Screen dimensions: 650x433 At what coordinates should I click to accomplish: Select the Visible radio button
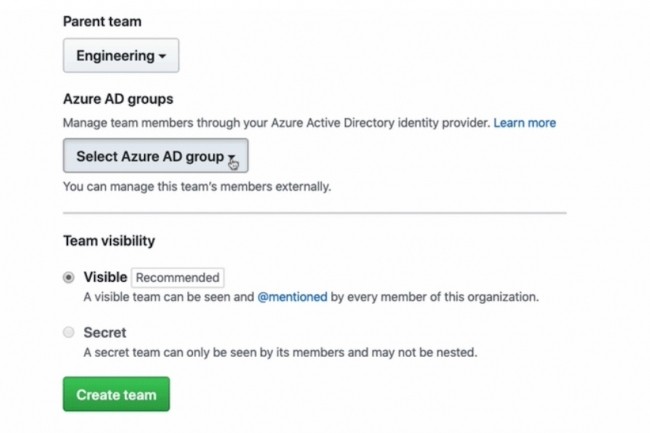coord(69,277)
